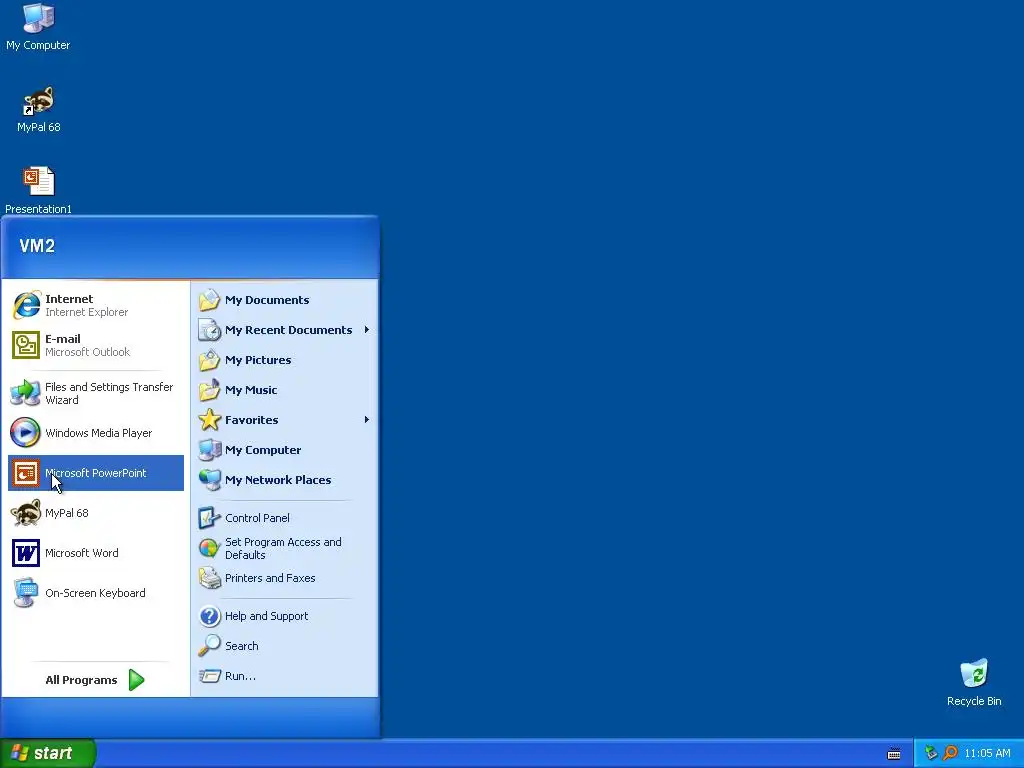Viewport: 1024px width, 768px height.
Task: Open the Recycle Bin on desktop
Action: click(x=974, y=683)
